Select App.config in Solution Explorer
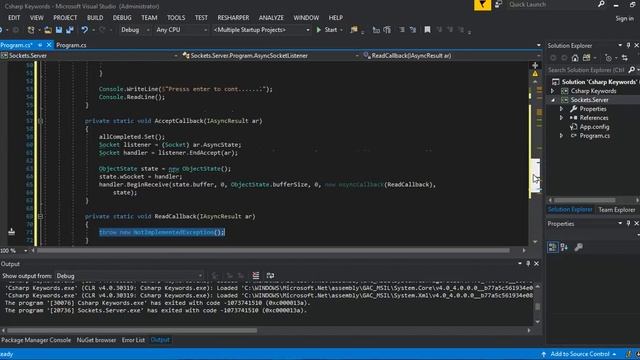The image size is (640, 360). pos(594,127)
